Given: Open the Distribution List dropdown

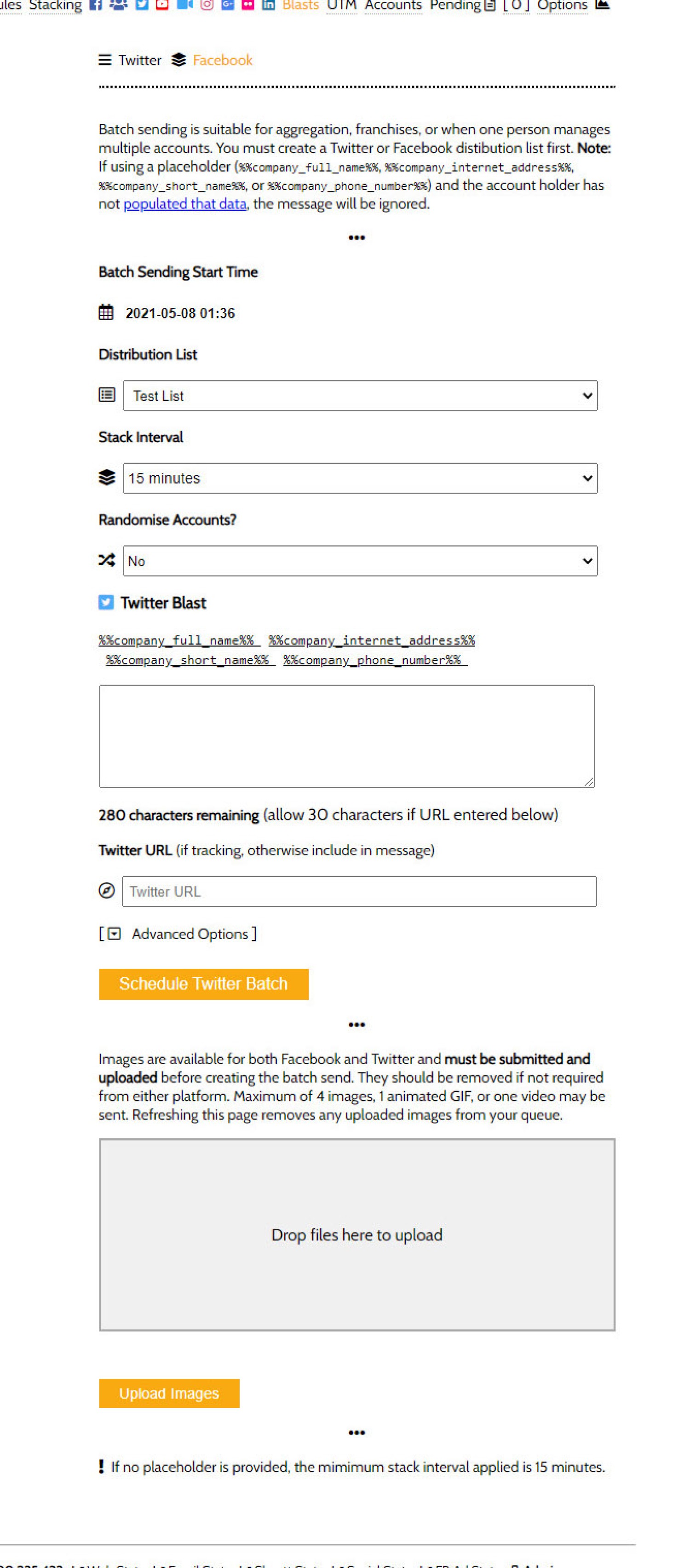Looking at the screenshot, I should click(360, 396).
